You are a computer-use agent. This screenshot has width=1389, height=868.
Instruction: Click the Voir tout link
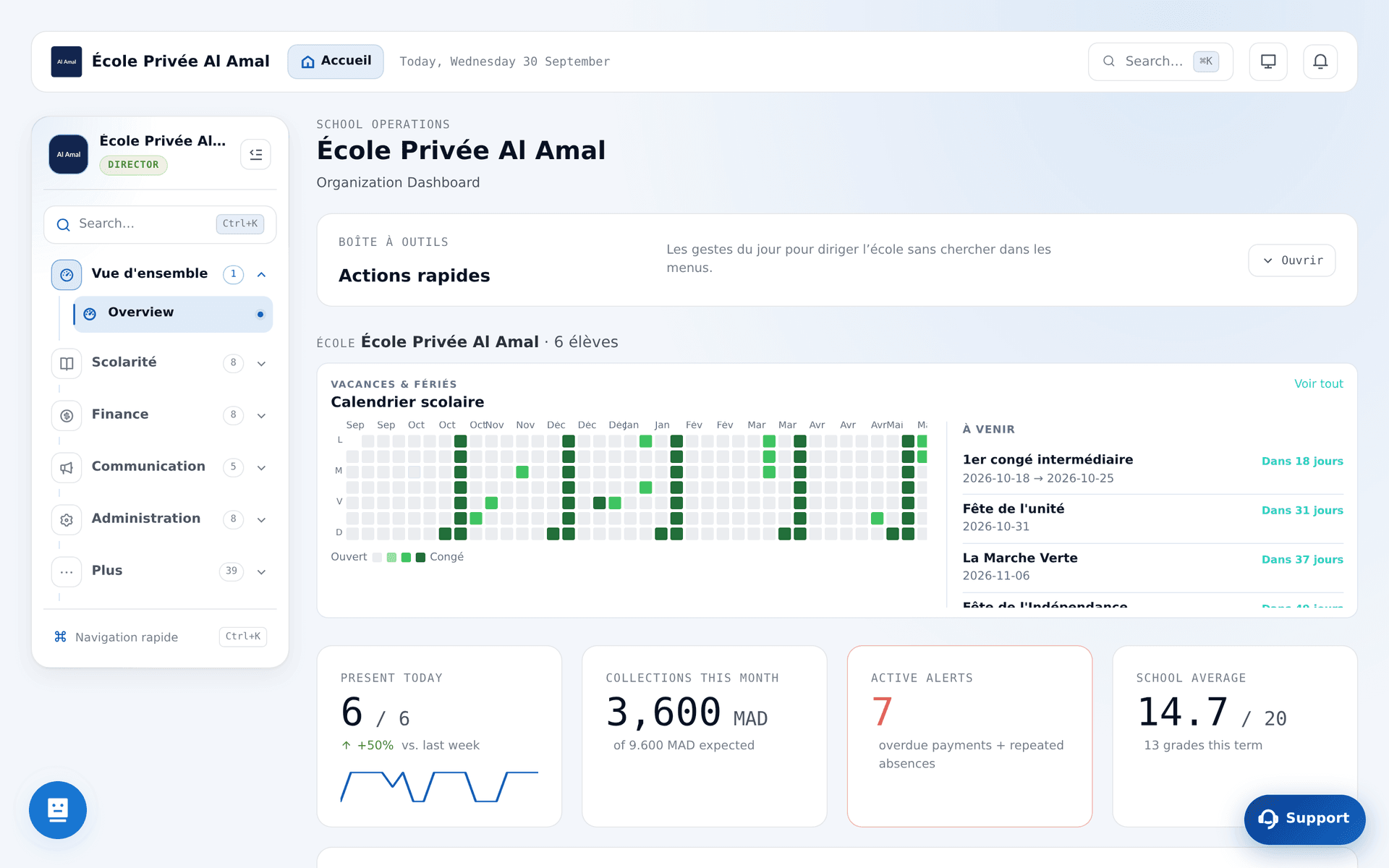[1318, 384]
